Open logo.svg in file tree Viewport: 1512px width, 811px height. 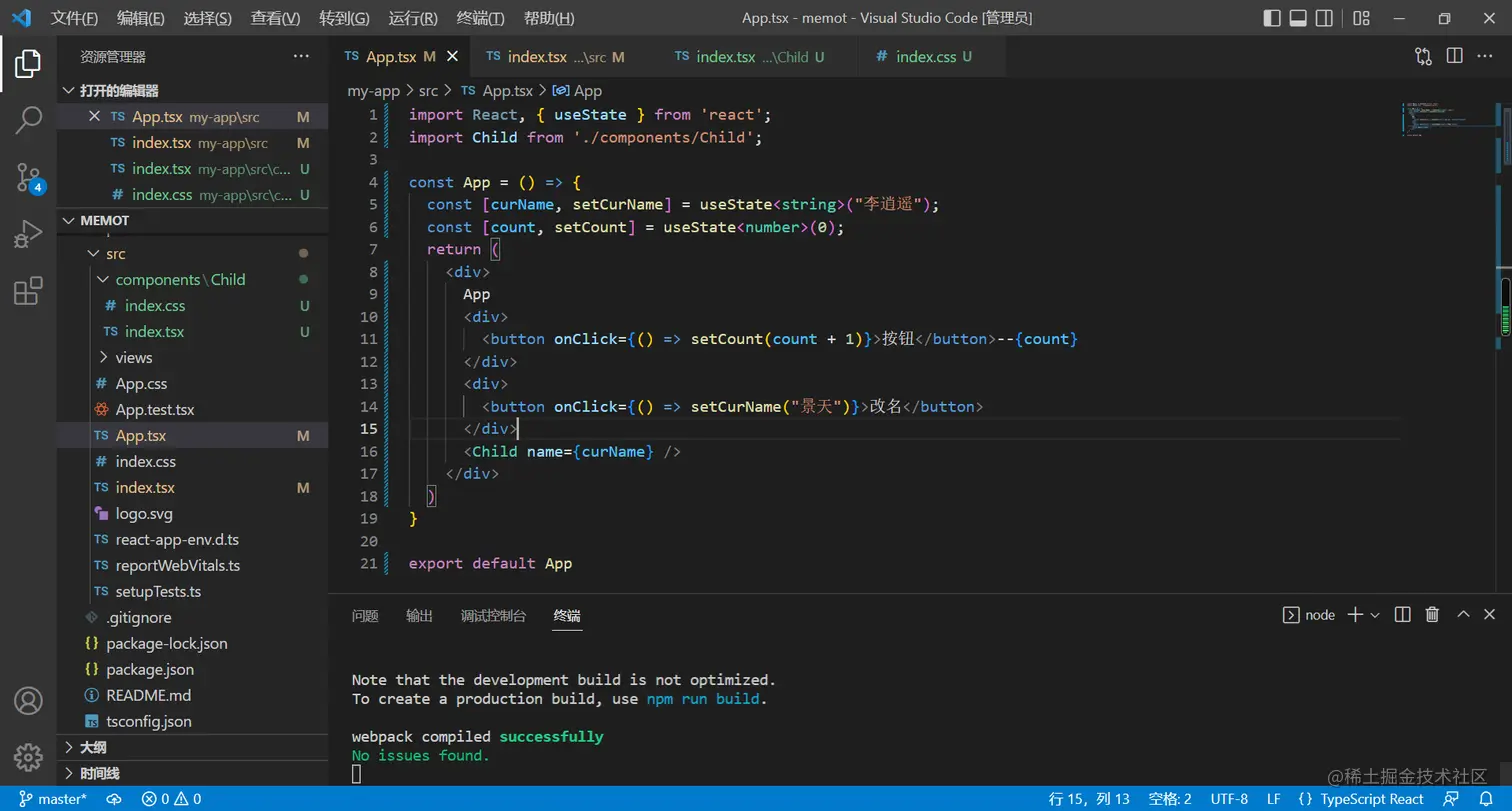(x=193, y=514)
